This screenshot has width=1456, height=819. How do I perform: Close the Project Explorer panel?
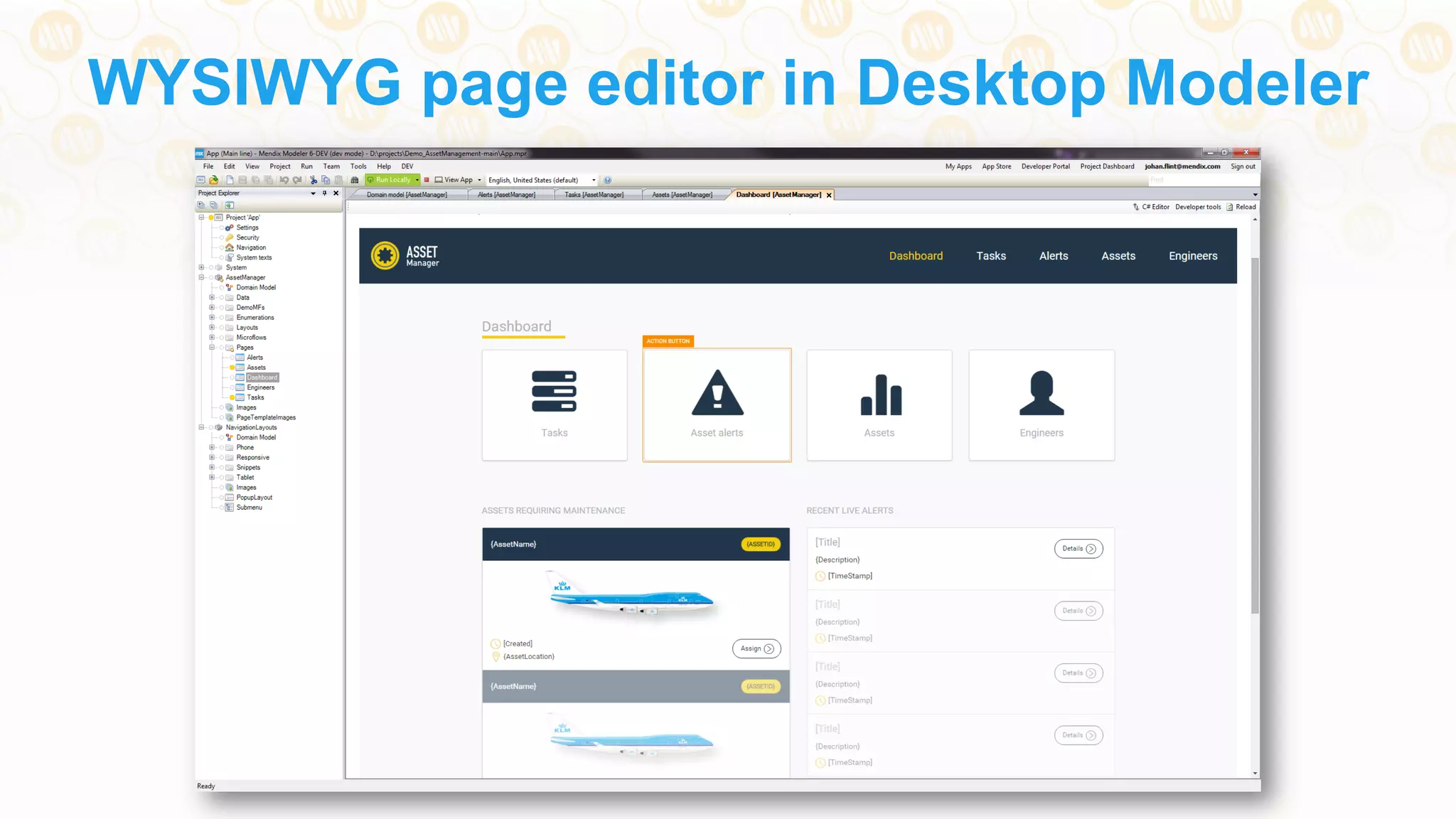point(336,193)
